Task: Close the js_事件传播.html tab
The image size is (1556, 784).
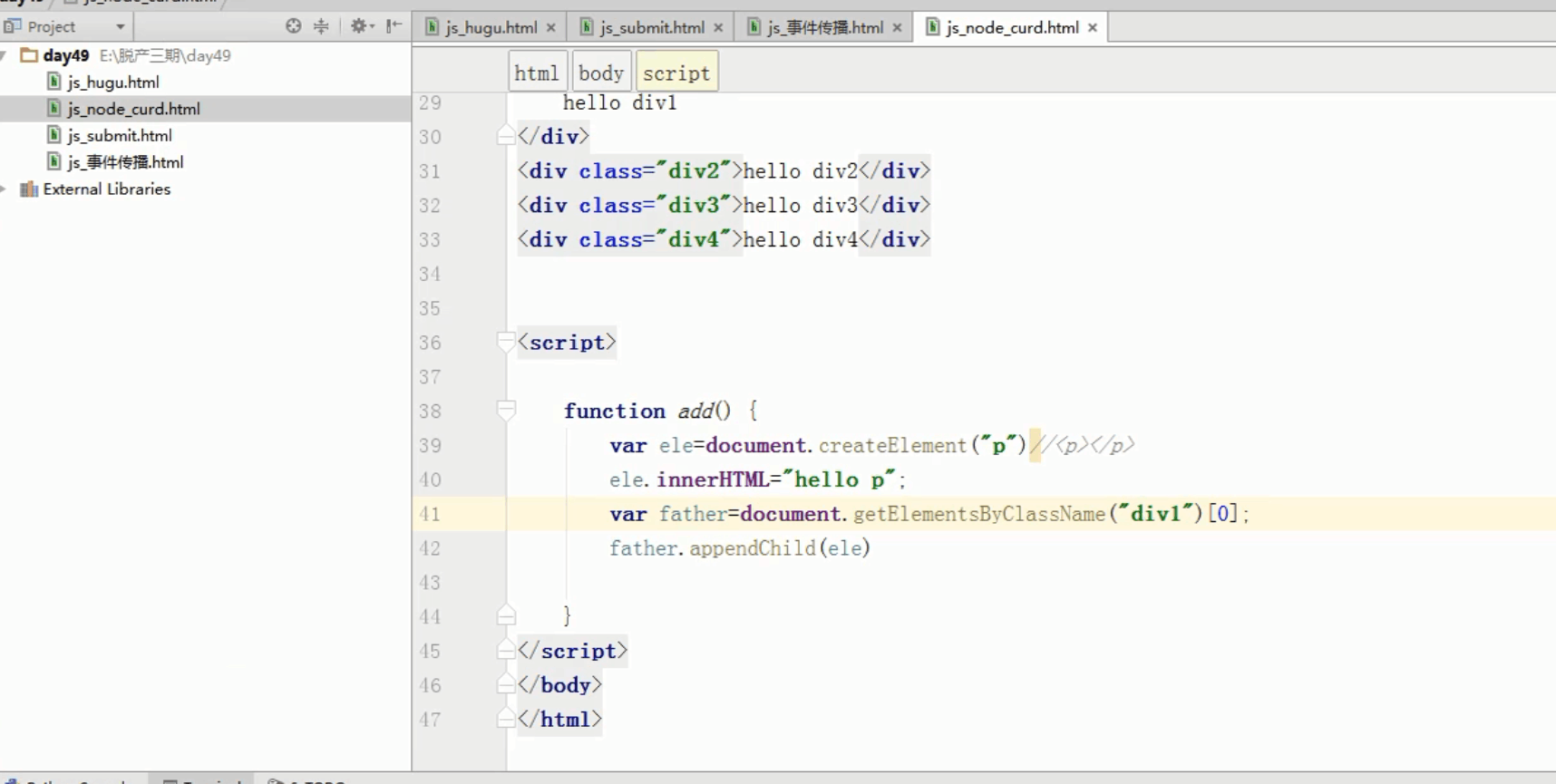Action: [897, 28]
